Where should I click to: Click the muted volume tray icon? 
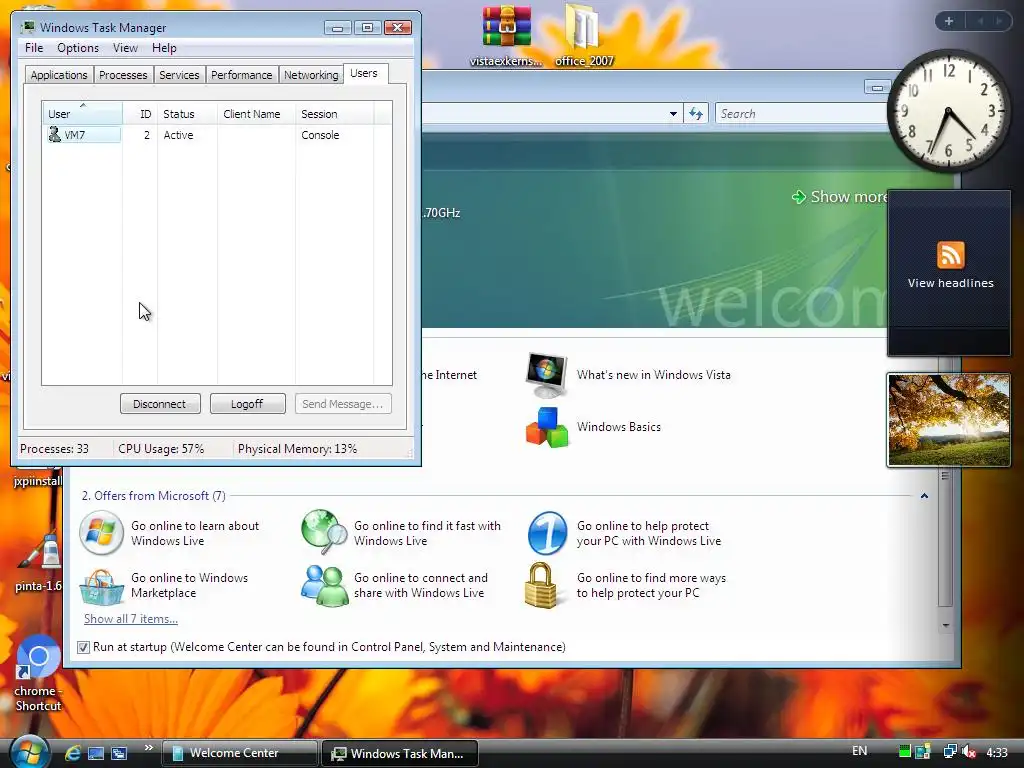969,752
